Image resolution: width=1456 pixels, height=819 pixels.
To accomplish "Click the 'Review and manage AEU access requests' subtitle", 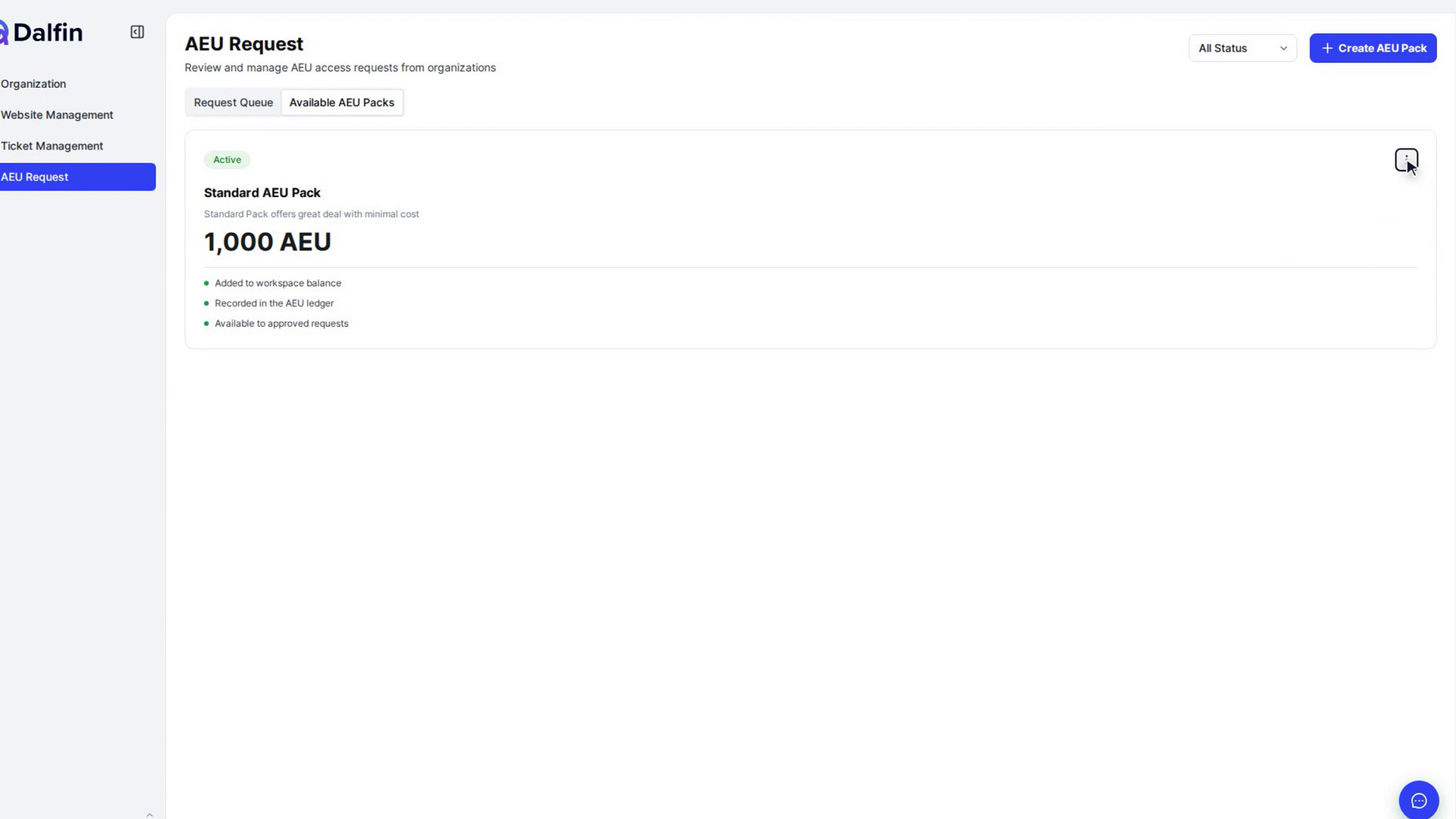I will tap(340, 67).
